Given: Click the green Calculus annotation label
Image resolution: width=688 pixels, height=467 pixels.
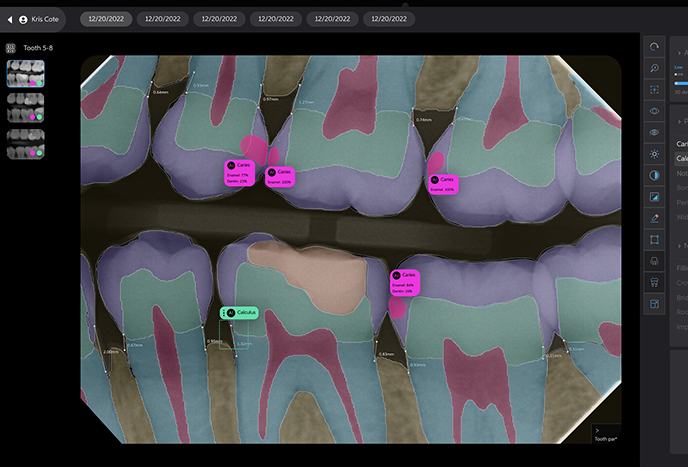Looking at the screenshot, I should (239, 313).
